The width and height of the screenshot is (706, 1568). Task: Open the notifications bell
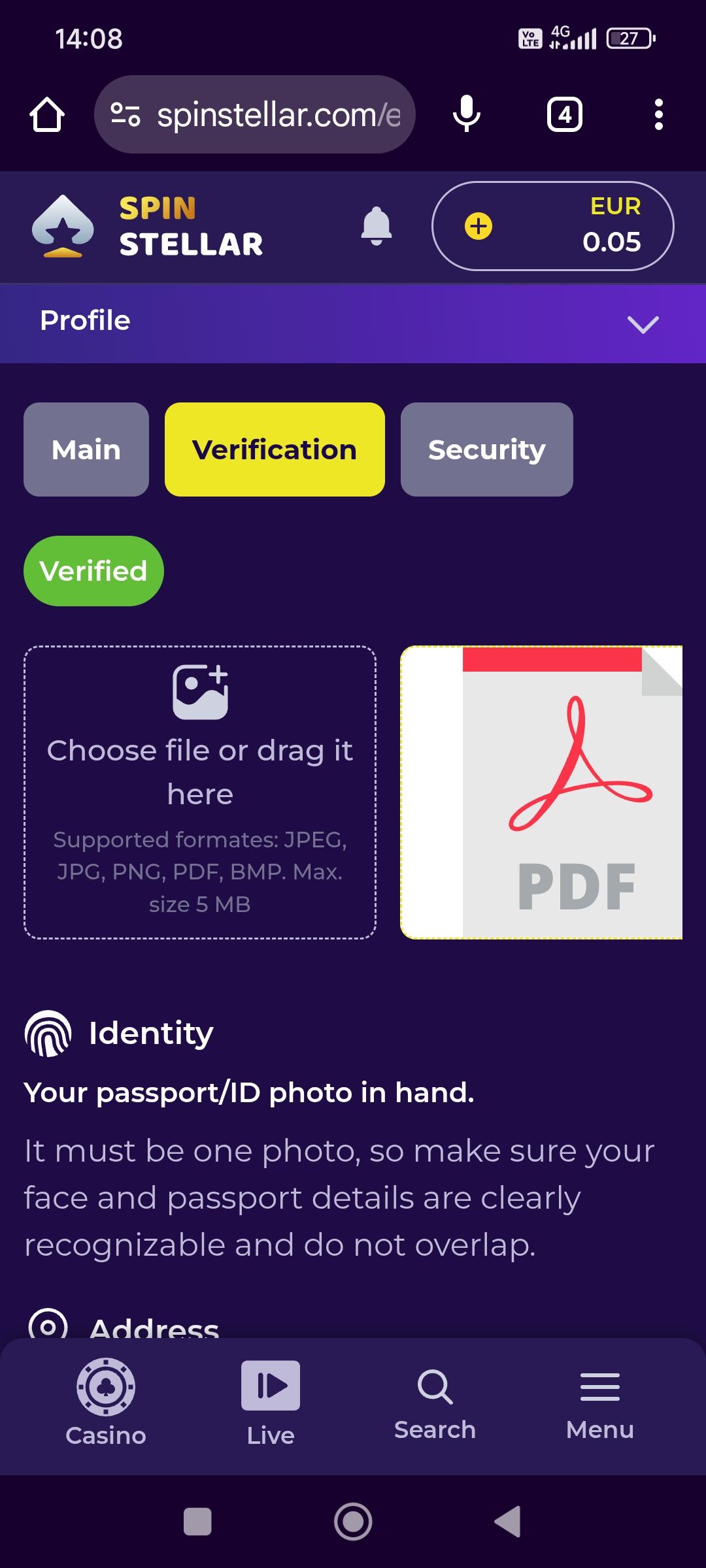coord(377,226)
